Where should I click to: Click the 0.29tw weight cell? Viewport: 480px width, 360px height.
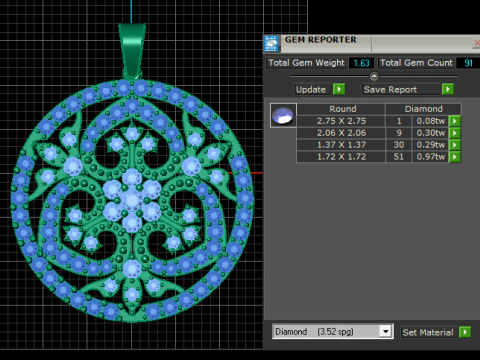pos(431,145)
